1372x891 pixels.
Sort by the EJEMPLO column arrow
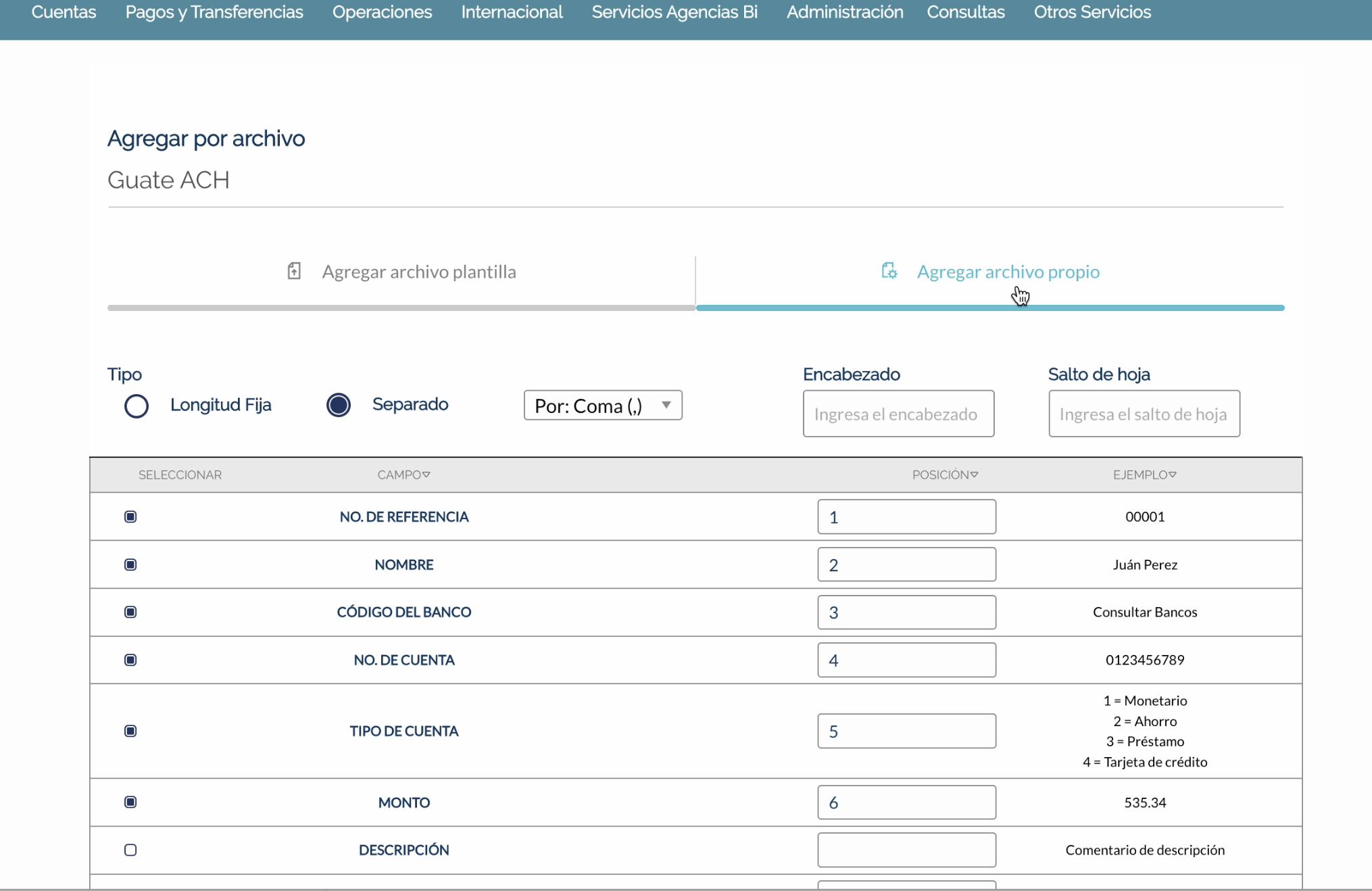coord(1173,475)
